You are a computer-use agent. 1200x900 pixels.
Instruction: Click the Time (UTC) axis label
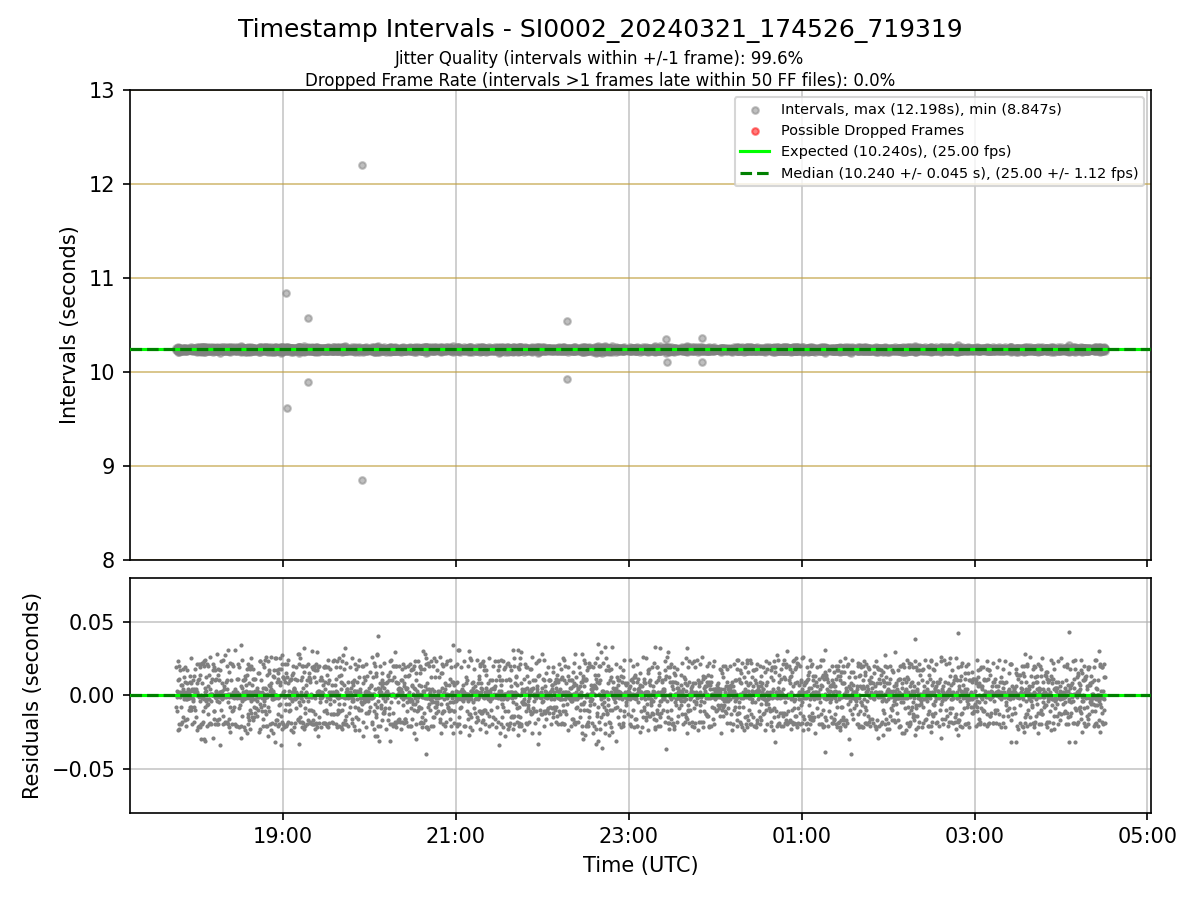coord(641,865)
